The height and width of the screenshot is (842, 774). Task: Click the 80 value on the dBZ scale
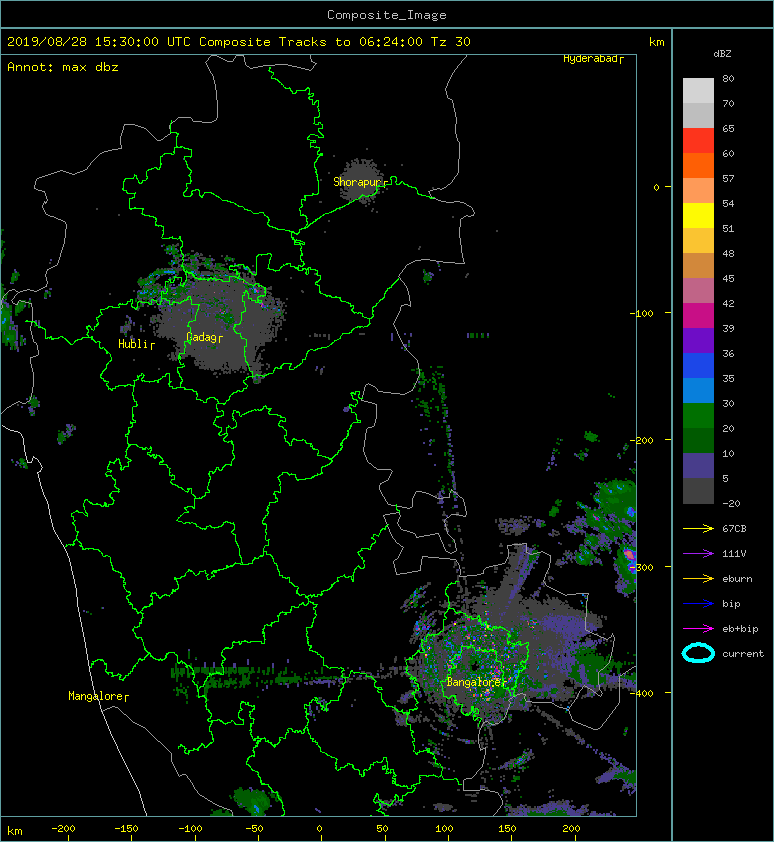[x=728, y=78]
